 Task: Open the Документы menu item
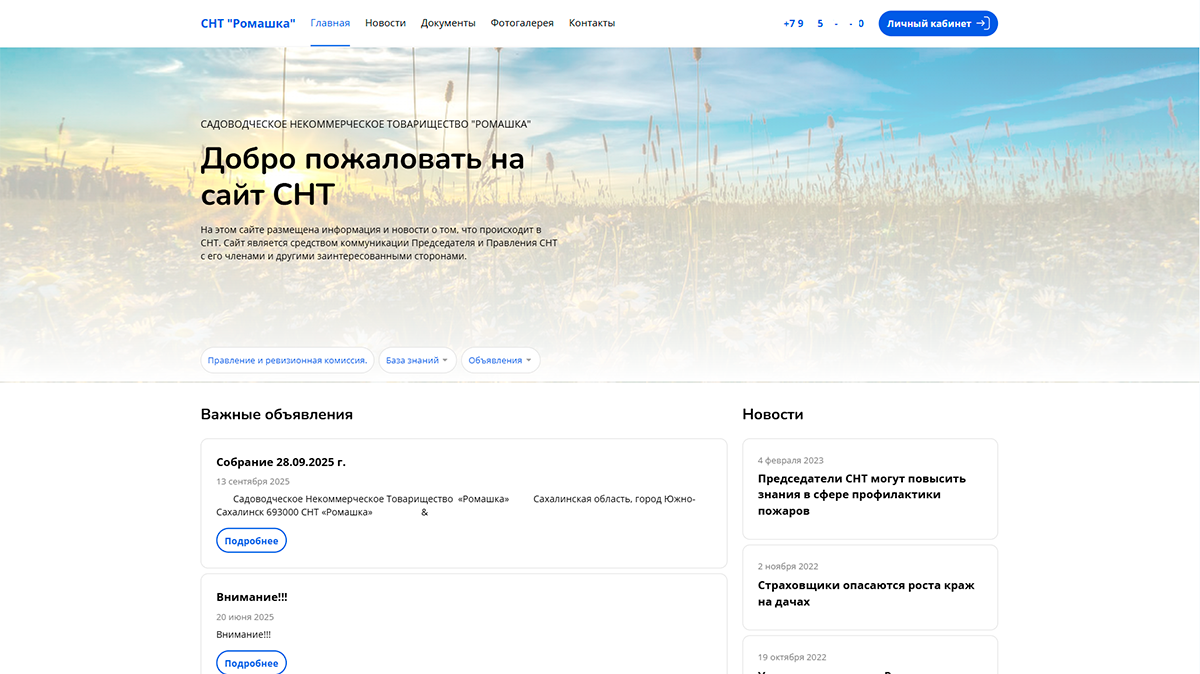tap(448, 23)
